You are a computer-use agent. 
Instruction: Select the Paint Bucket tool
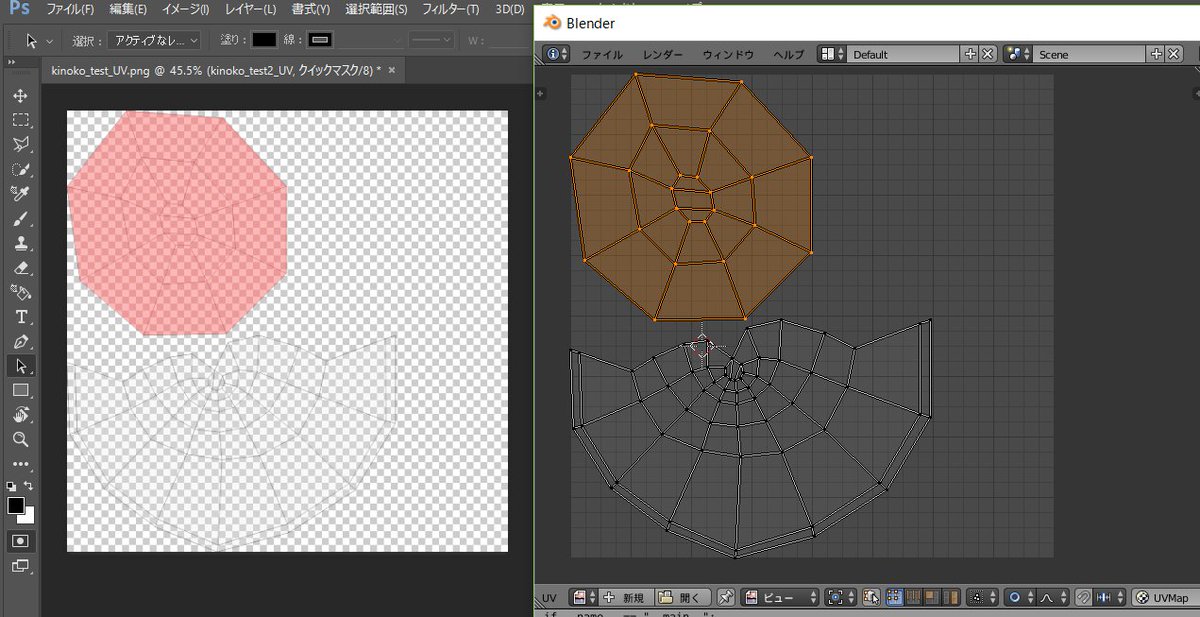pyautogui.click(x=20, y=292)
